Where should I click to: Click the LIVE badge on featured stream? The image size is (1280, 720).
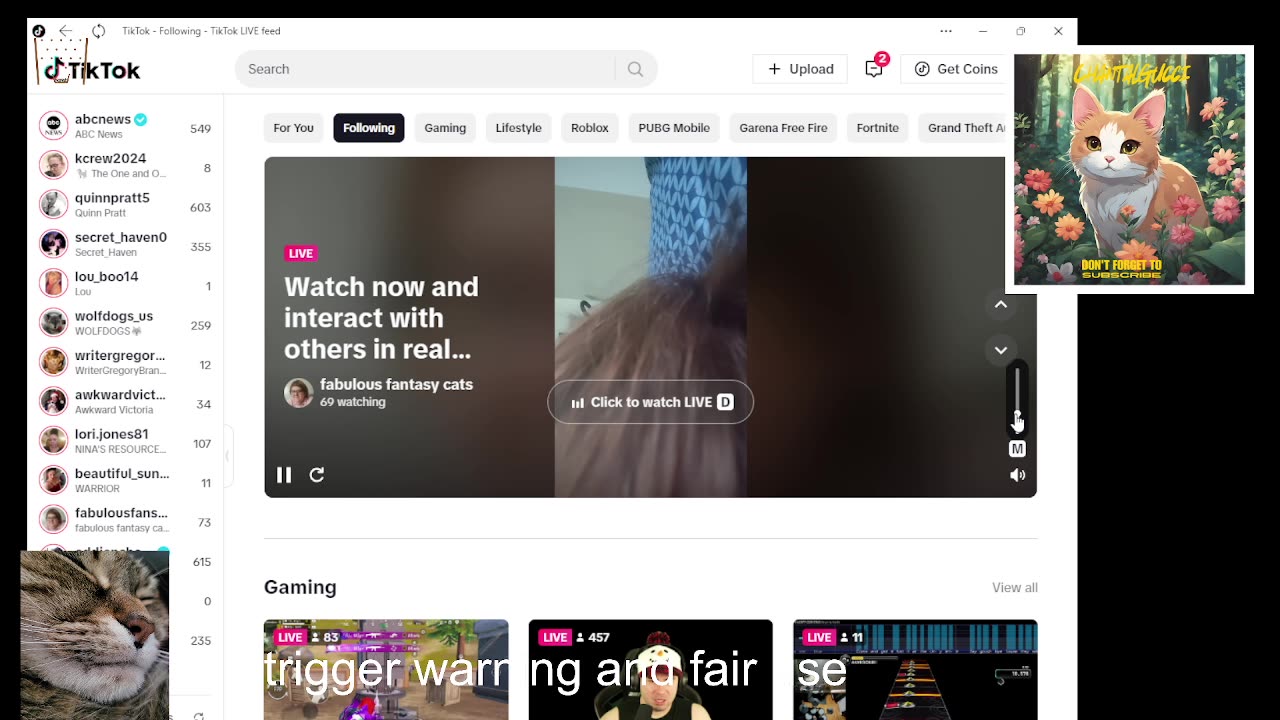point(301,253)
